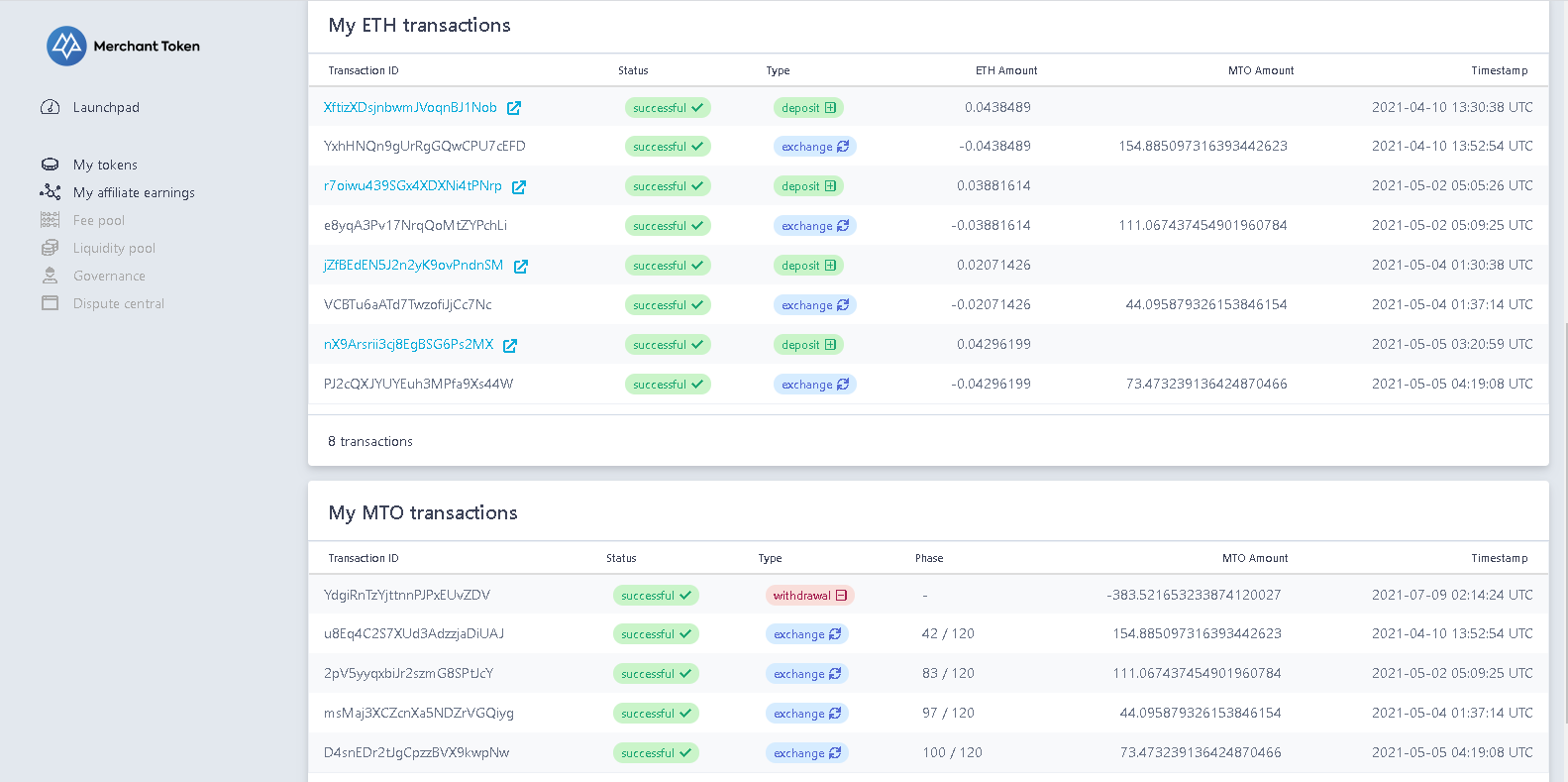Open external link icon for nX9Arsrii3cj8EgBSG6Ps2MX
The width and height of the screenshot is (1568, 782).
[x=510, y=345]
